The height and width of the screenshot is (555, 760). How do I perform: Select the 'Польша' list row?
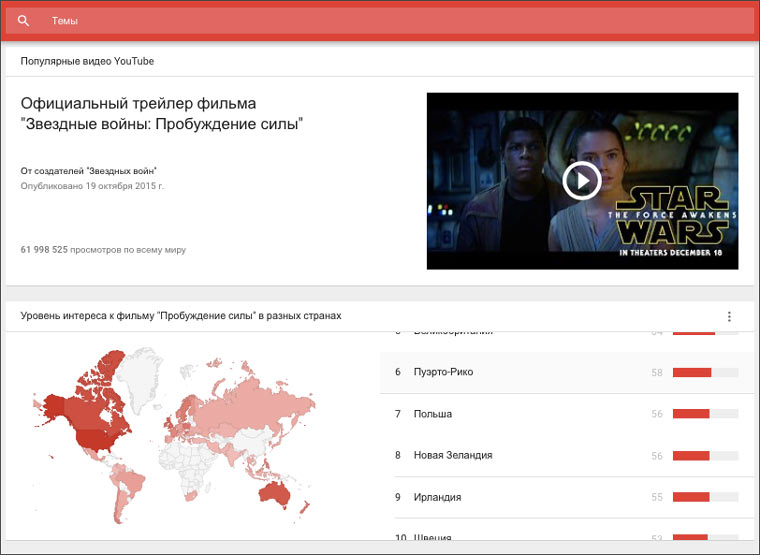567,414
